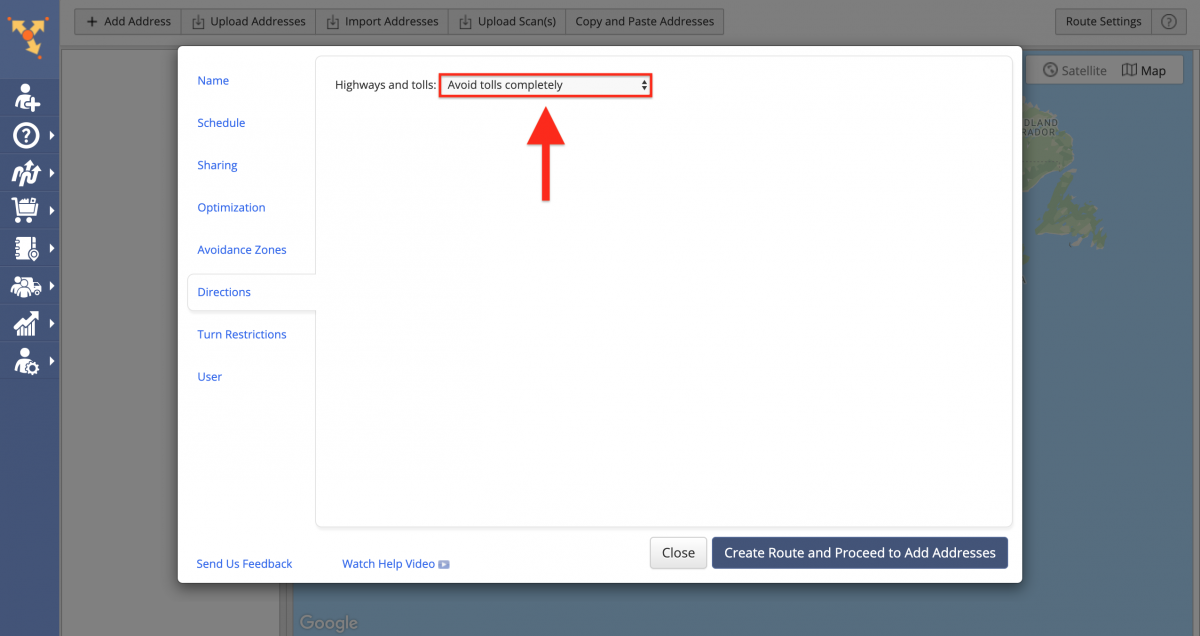Open the Send Us Feedback link
Viewport: 1200px width, 636px height.
click(244, 564)
